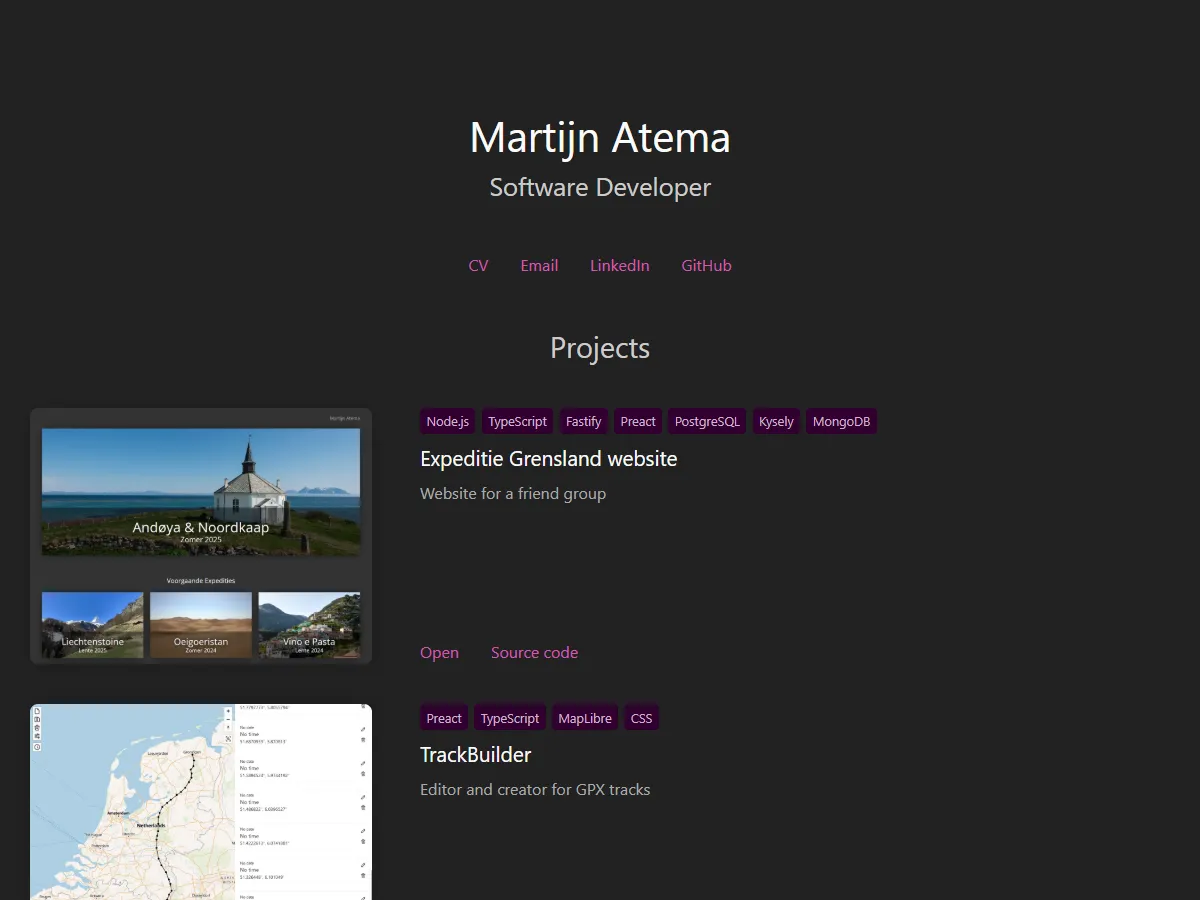Screen dimensions: 1200x900
Task: Click the Expeditie Grensland website screenshot
Action: [x=201, y=536]
